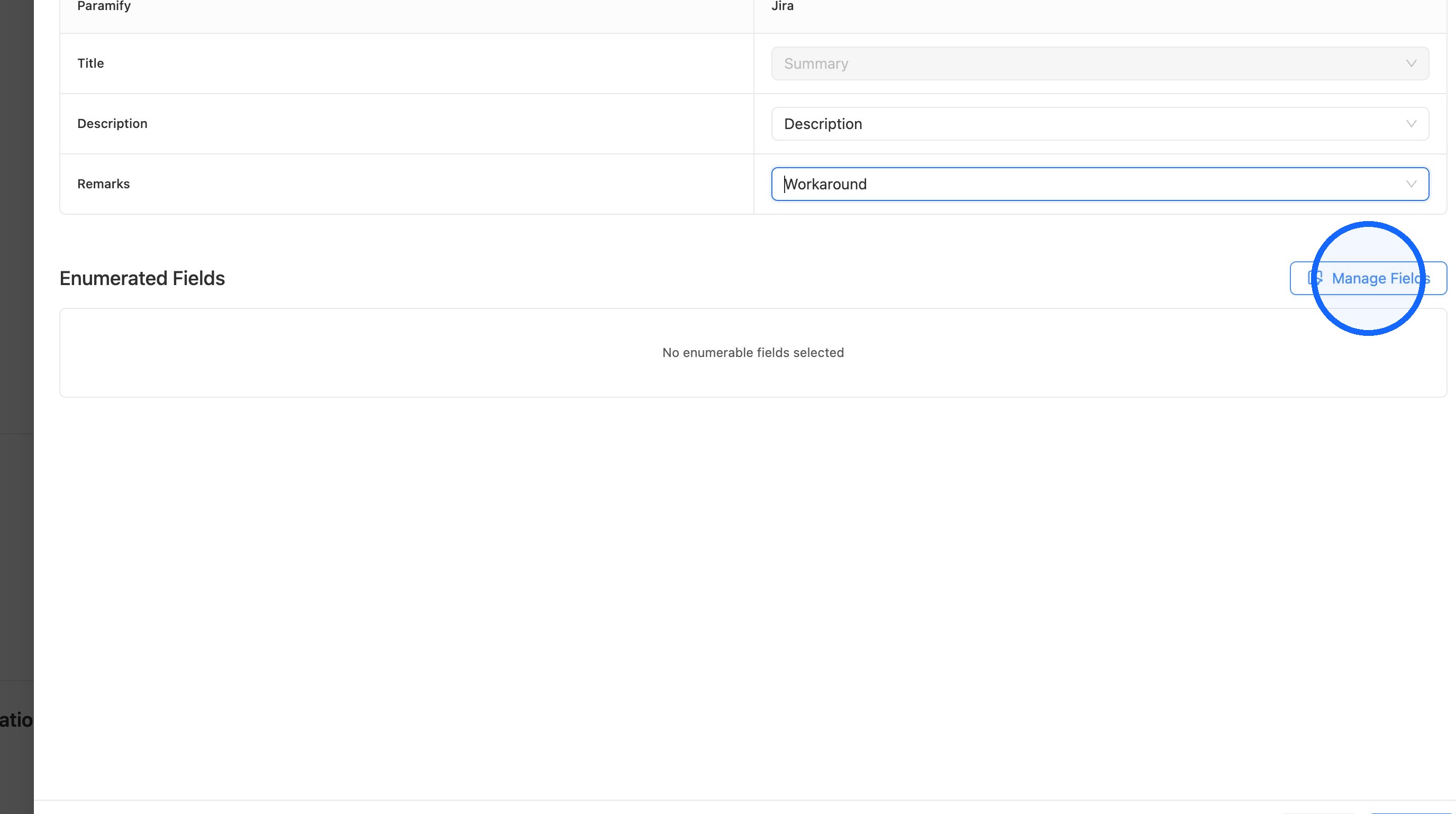
Task: Open the Description field mapping dropdown
Action: point(1100,124)
